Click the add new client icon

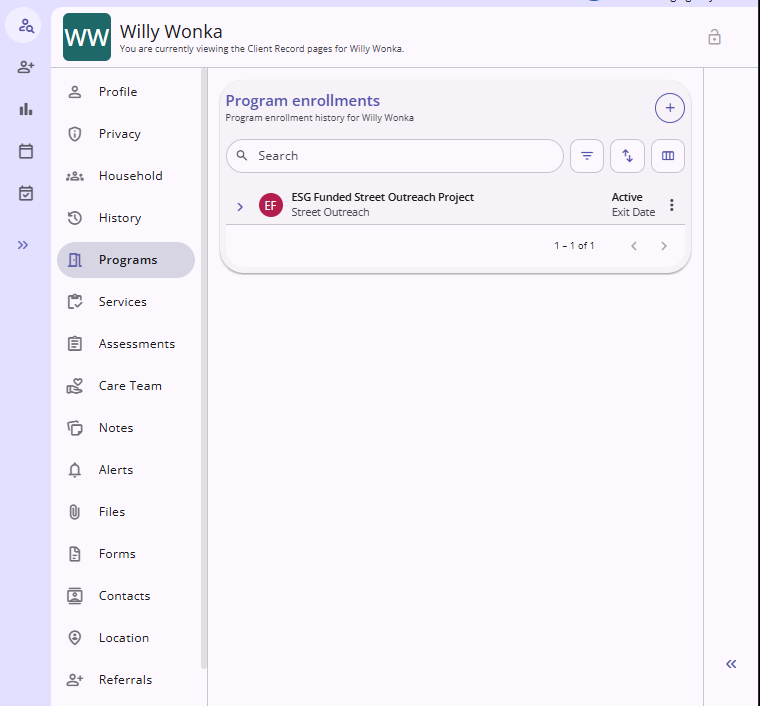pos(26,67)
